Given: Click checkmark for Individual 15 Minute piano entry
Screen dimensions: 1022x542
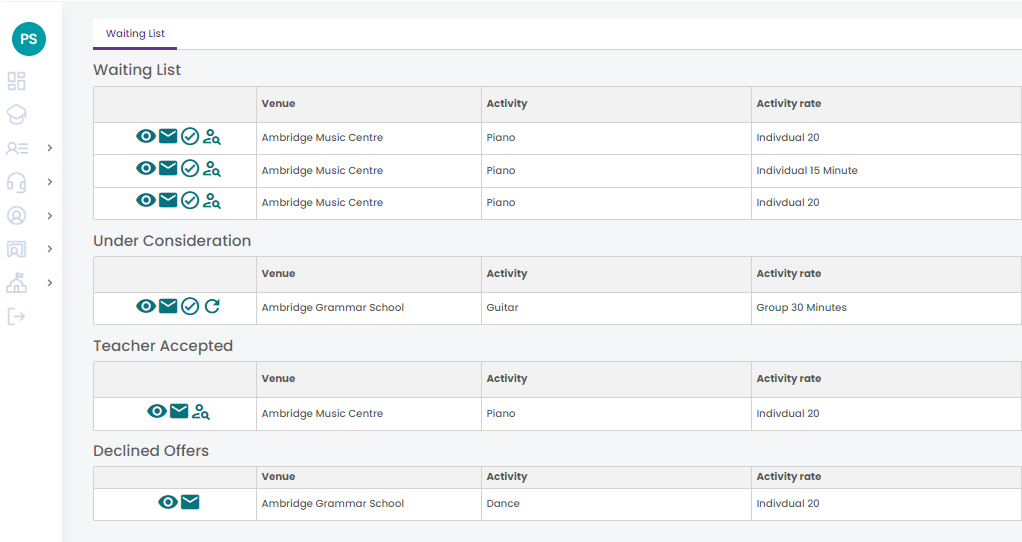Looking at the screenshot, I should pos(190,169).
